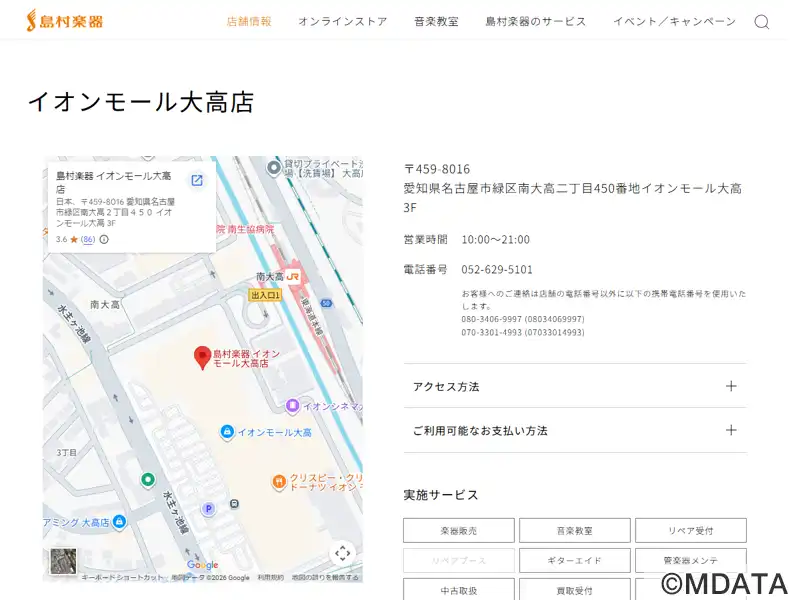Click the 南生協病院 label on map
800x600 pixels.
pos(251,230)
